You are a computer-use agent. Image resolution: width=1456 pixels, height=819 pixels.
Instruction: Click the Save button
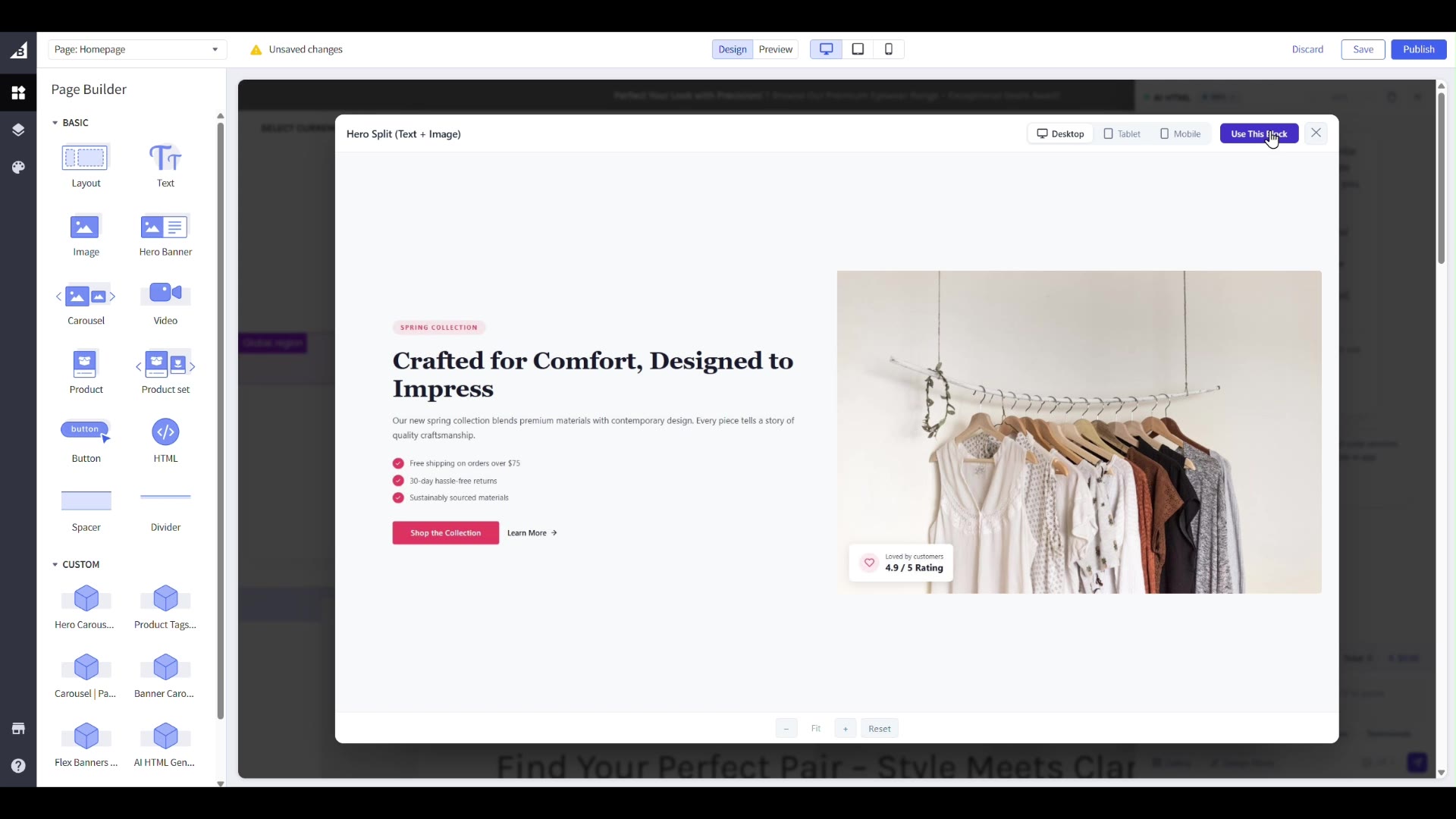(x=1363, y=49)
